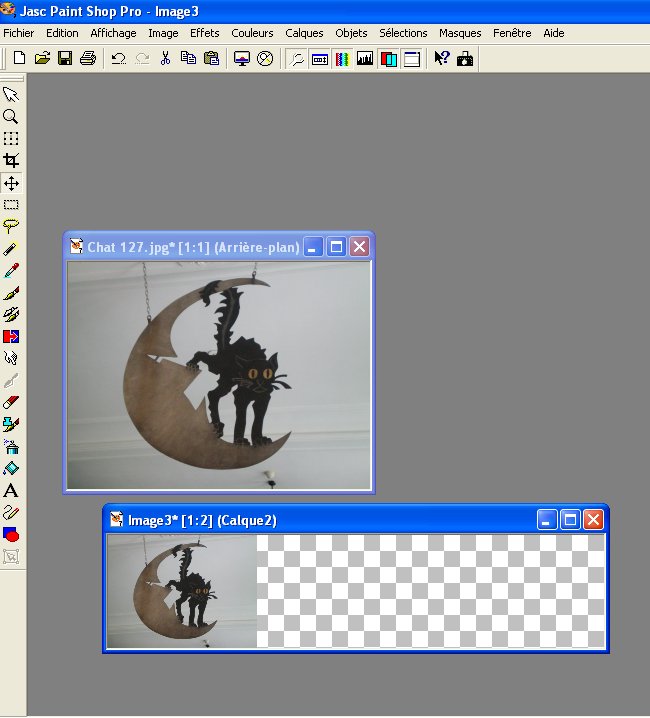Click the context help arrow icon
The width and height of the screenshot is (650, 718).
442,58
